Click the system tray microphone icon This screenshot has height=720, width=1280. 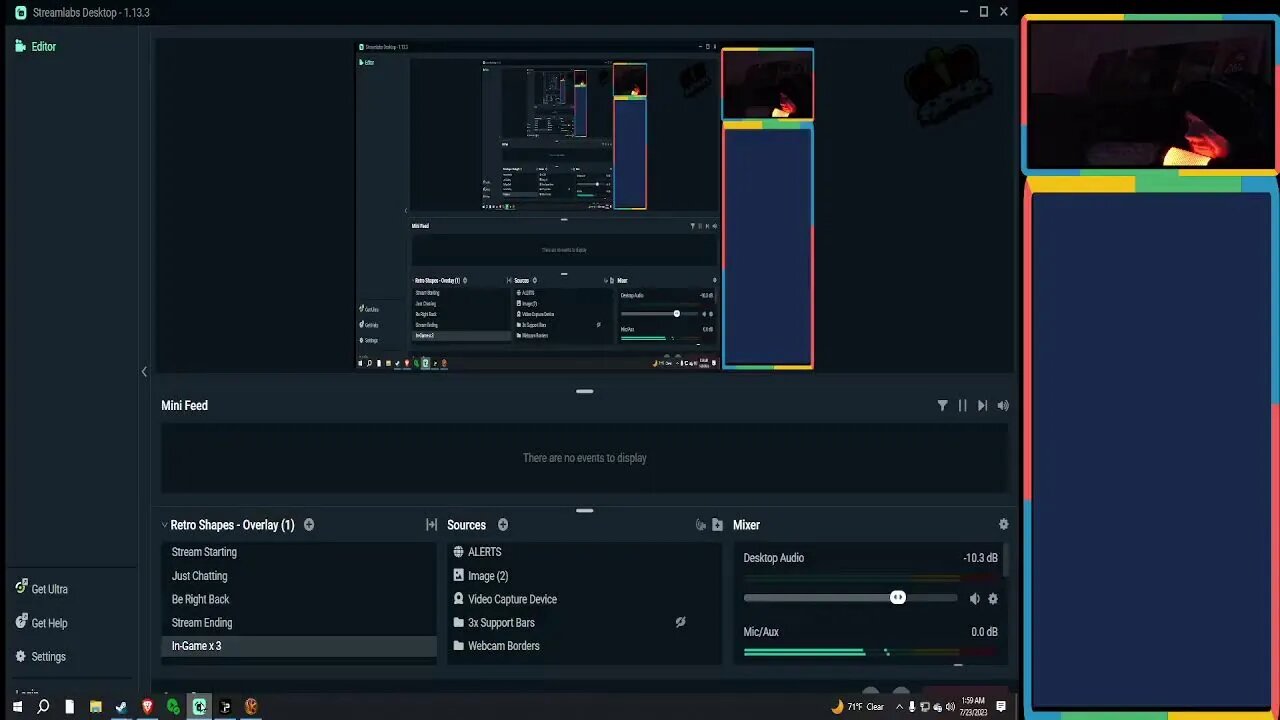[x=912, y=707]
